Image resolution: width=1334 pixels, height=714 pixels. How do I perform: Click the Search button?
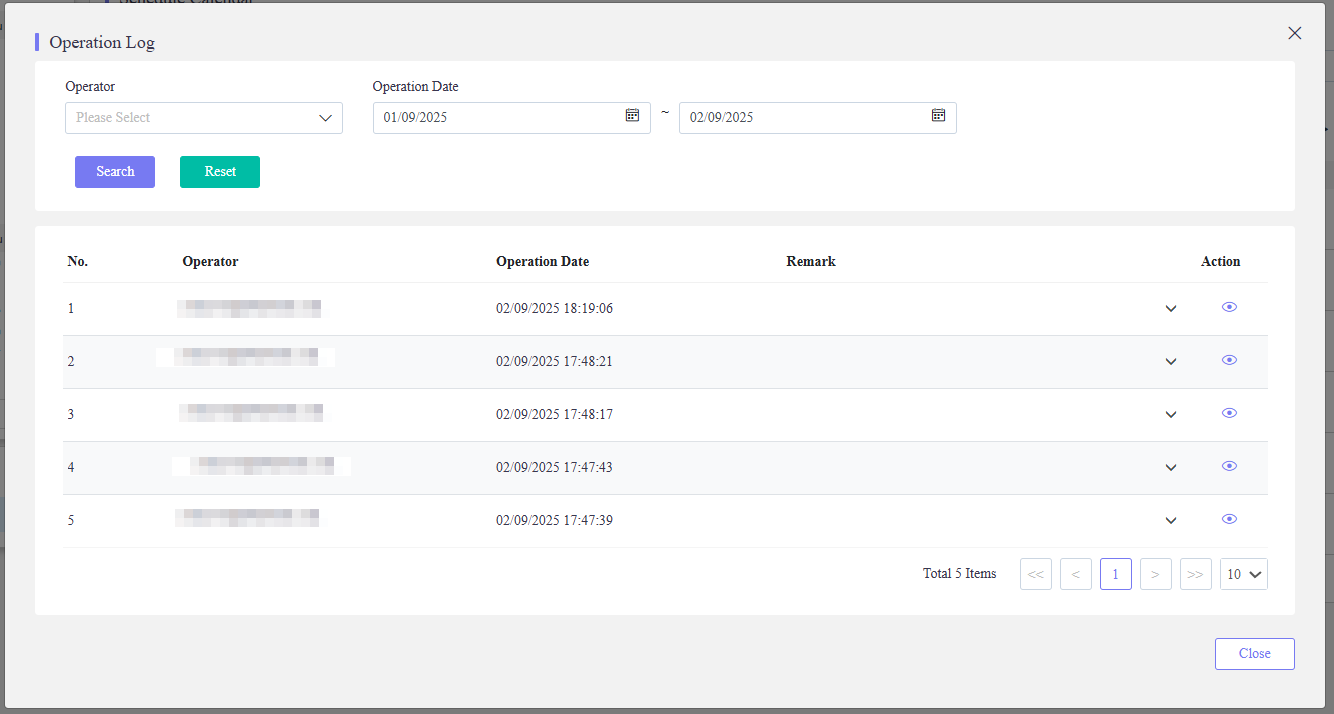pos(115,172)
